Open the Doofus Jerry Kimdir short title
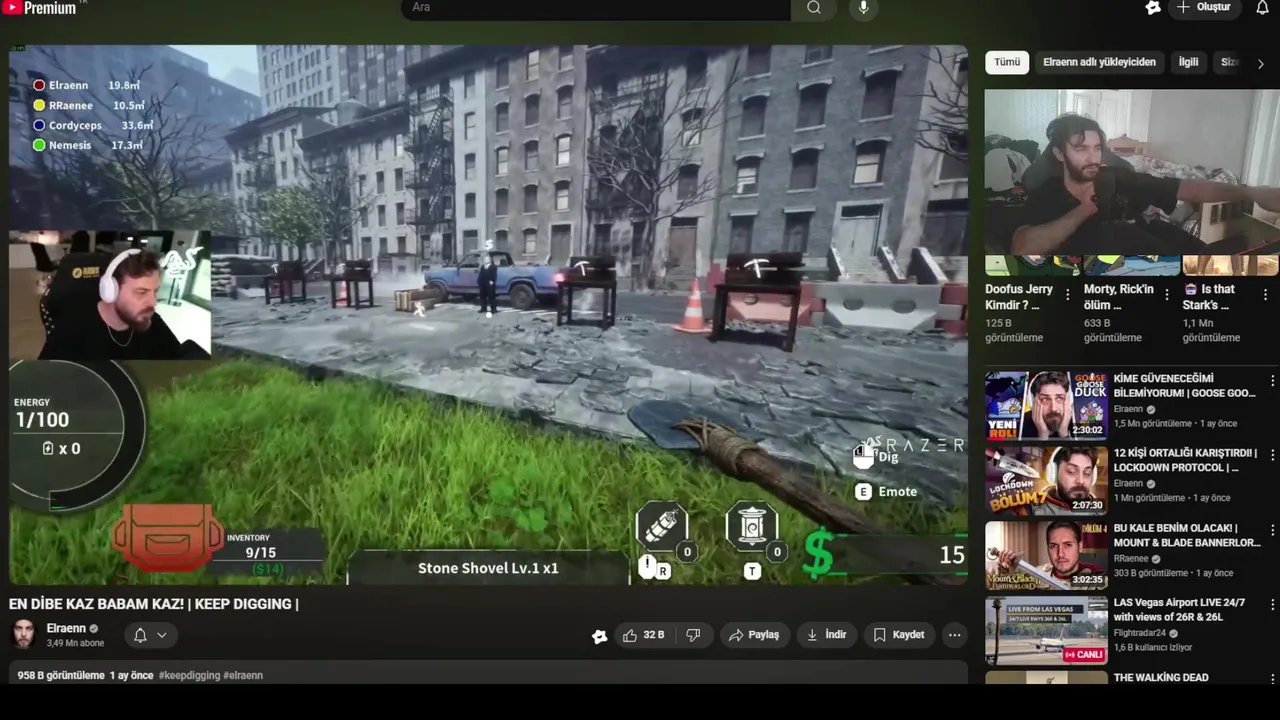The image size is (1280, 720). coord(1019,297)
